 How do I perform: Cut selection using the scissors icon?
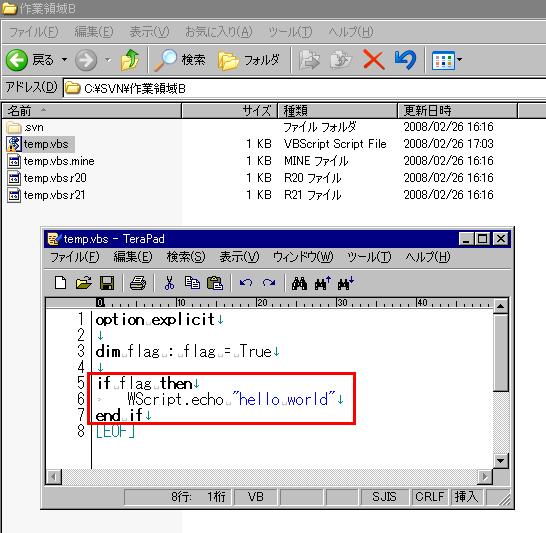[169, 283]
